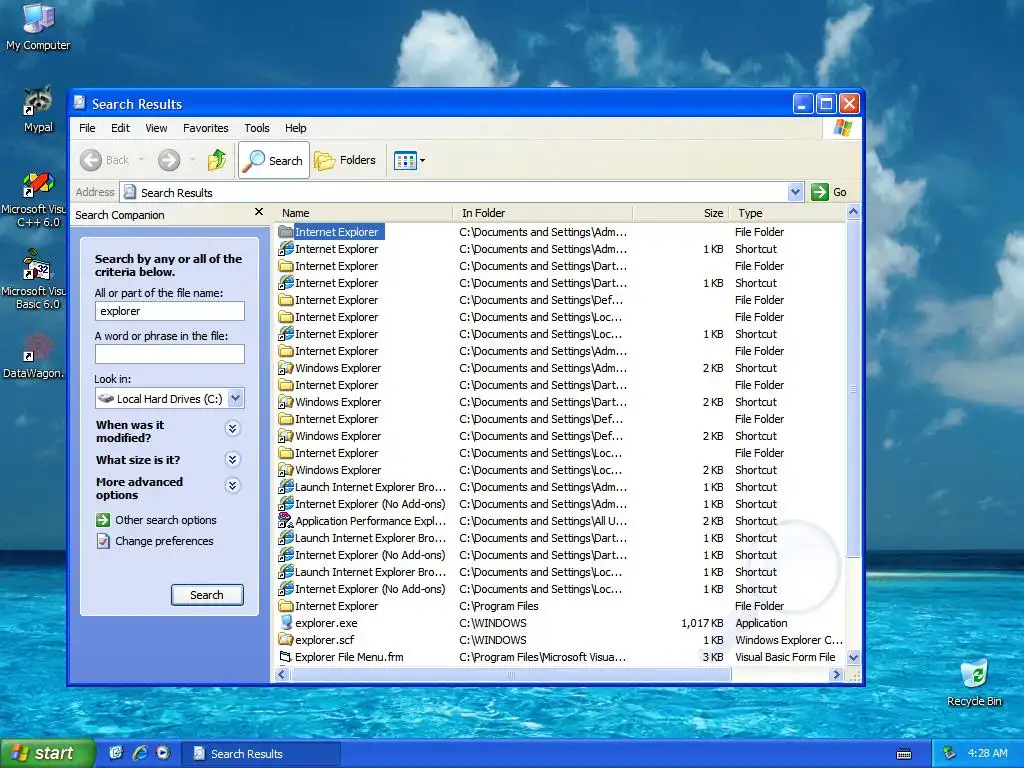Sort results by Type column
The height and width of the screenshot is (768, 1024).
(788, 213)
